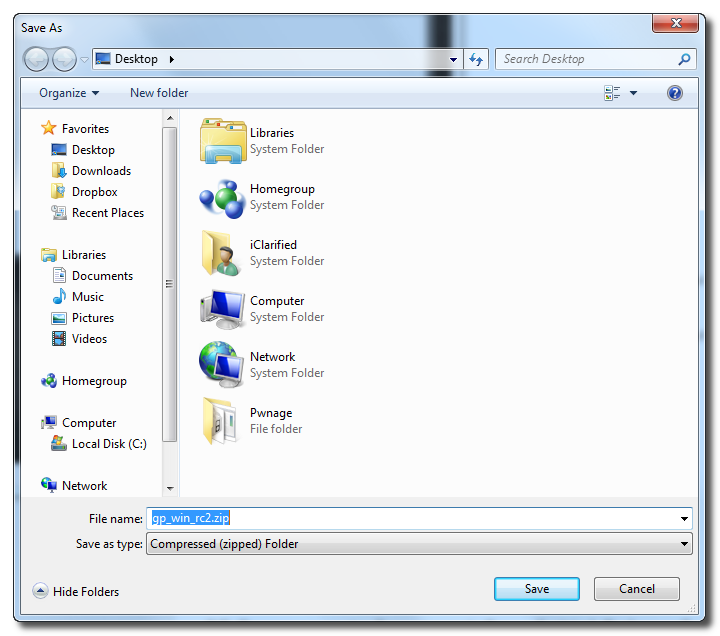Select Computer in the navigation pane
Screen dimensions: 720x636
click(x=89, y=423)
